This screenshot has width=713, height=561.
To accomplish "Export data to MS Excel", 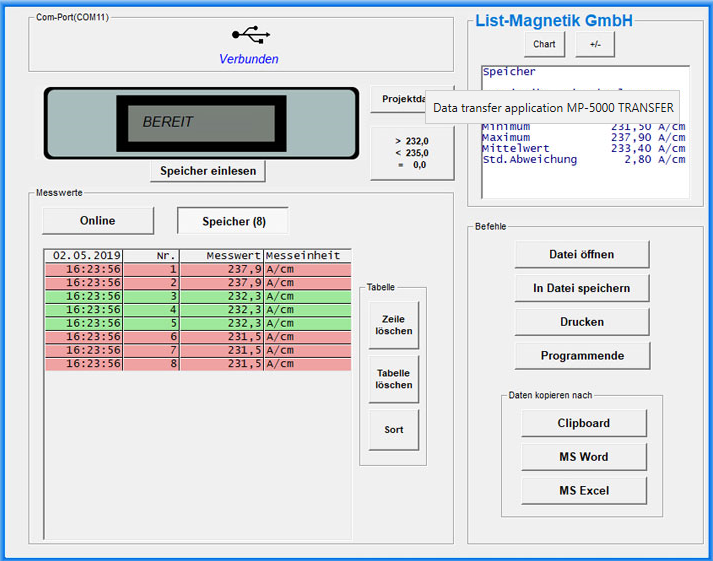I will [x=584, y=491].
